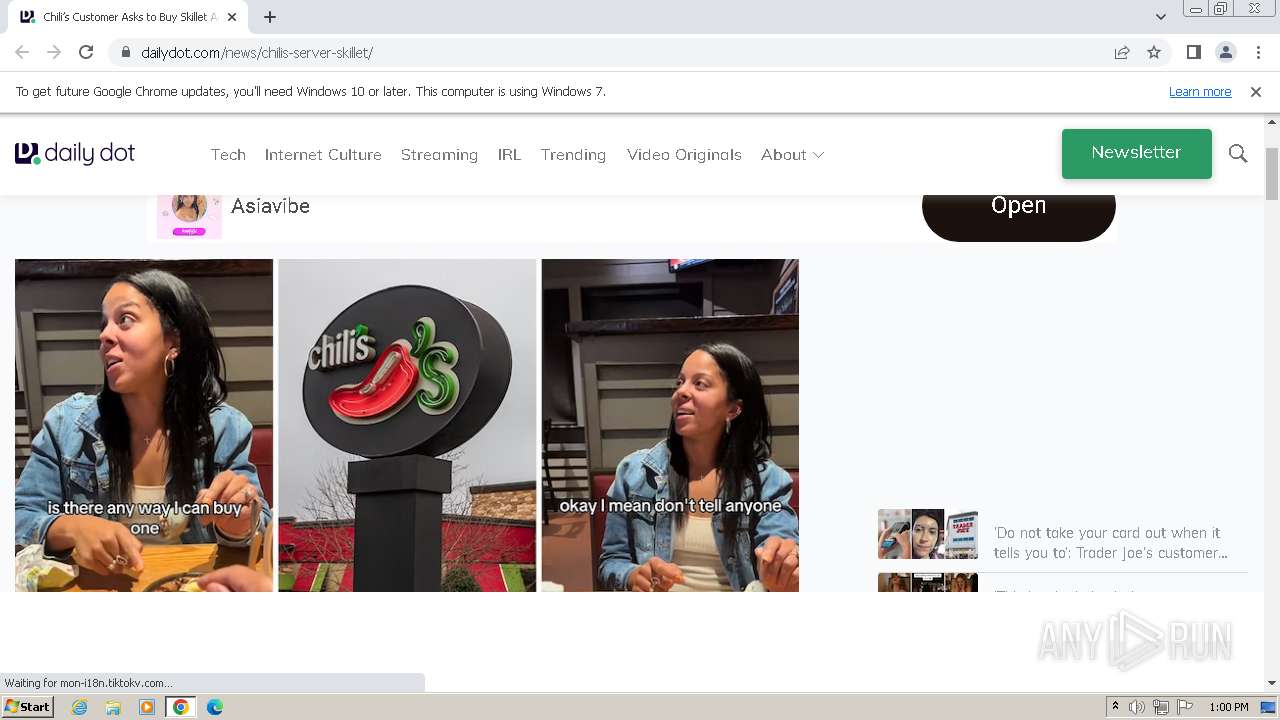Click the browser back arrow
This screenshot has width=1280, height=720.
tap(22, 52)
